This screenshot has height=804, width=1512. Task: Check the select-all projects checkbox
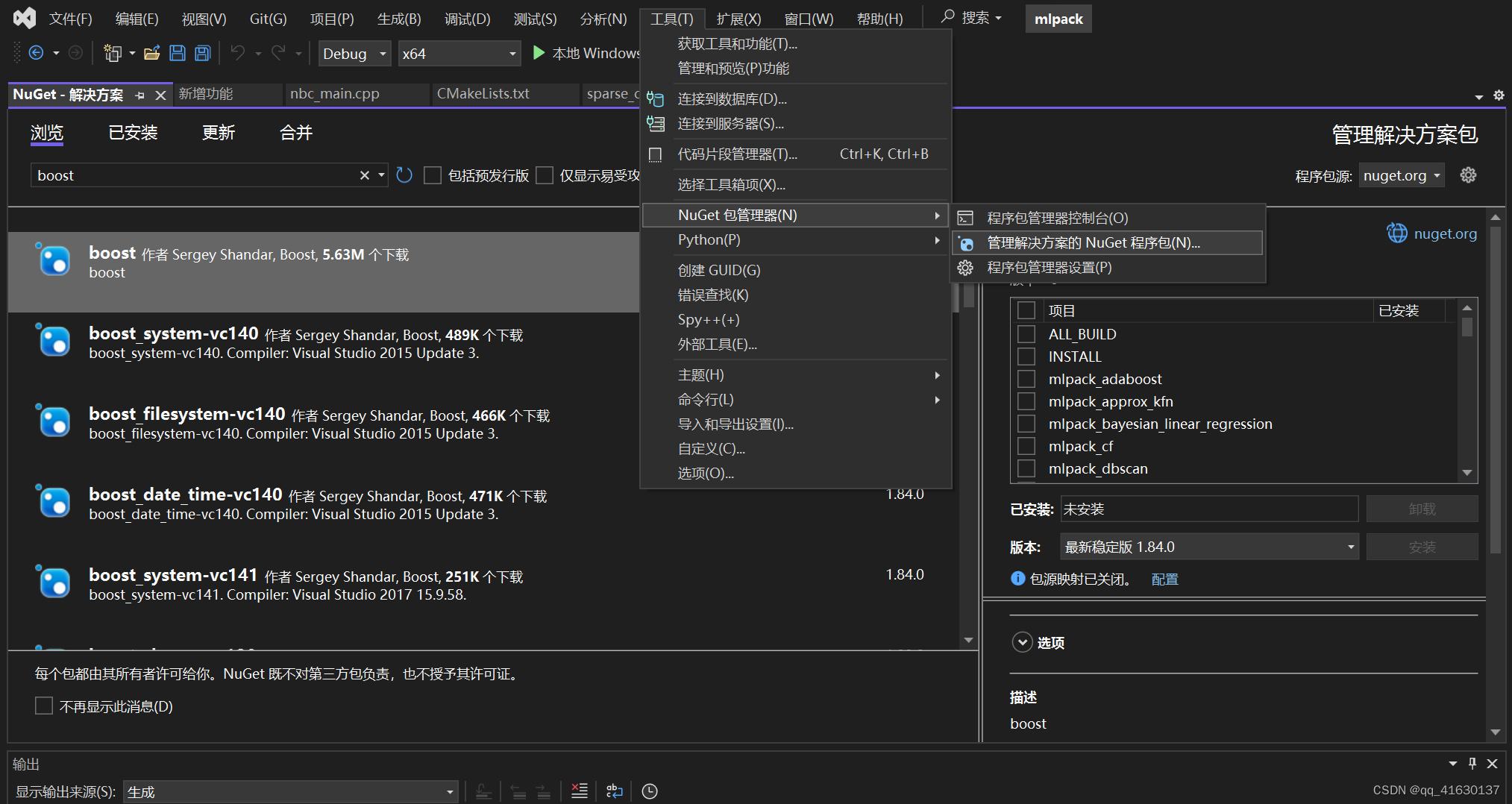tap(1026, 310)
